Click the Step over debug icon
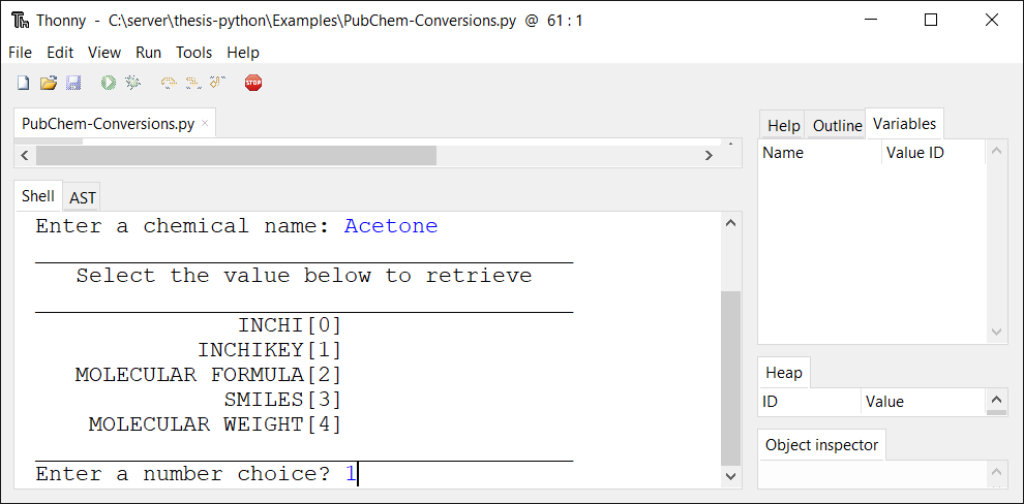Viewport: 1024px width, 504px height. tap(168, 83)
